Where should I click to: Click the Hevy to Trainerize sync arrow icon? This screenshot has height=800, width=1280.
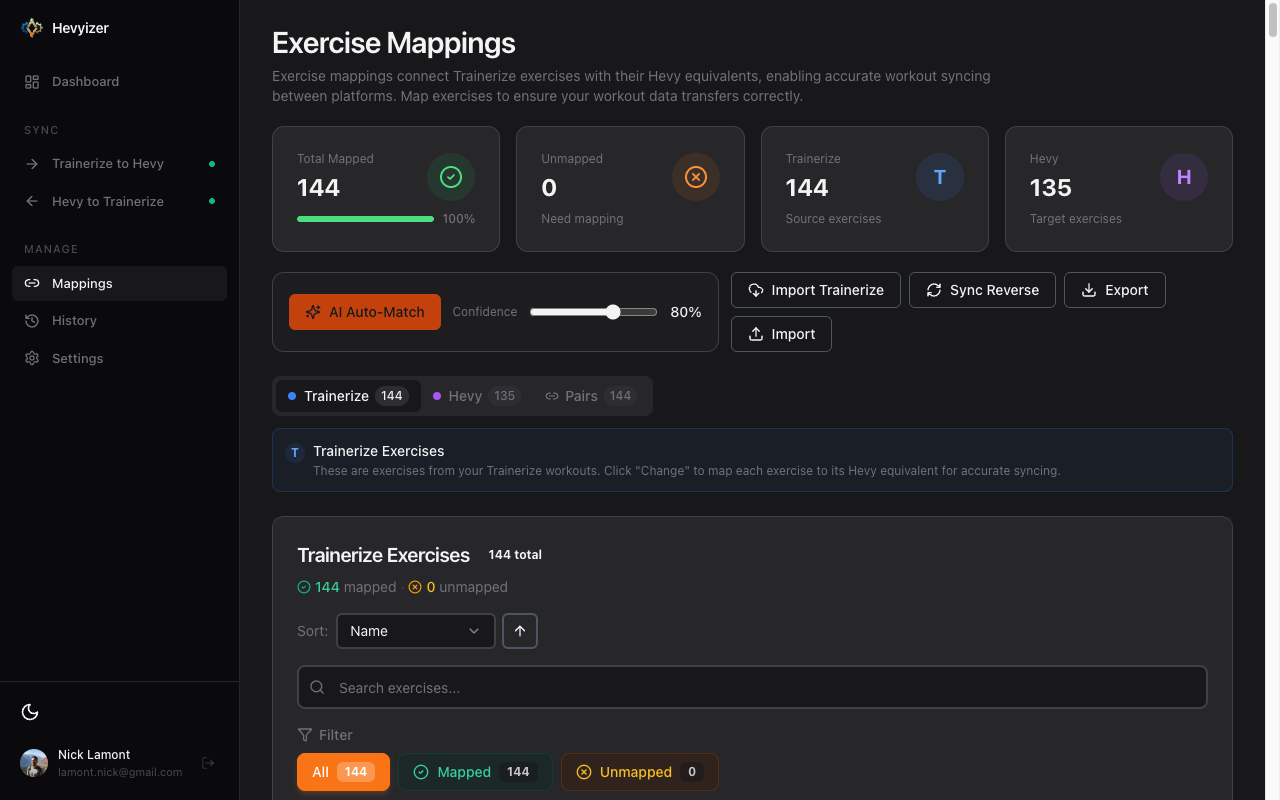(x=32, y=201)
